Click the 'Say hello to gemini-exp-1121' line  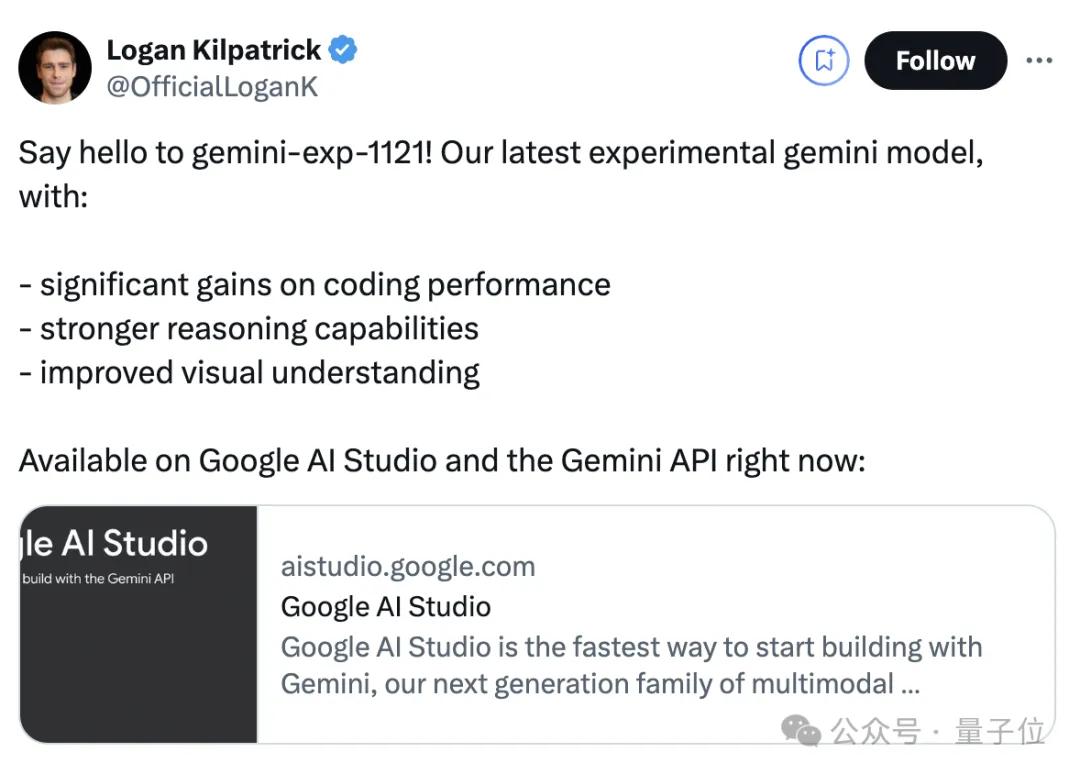(500, 153)
